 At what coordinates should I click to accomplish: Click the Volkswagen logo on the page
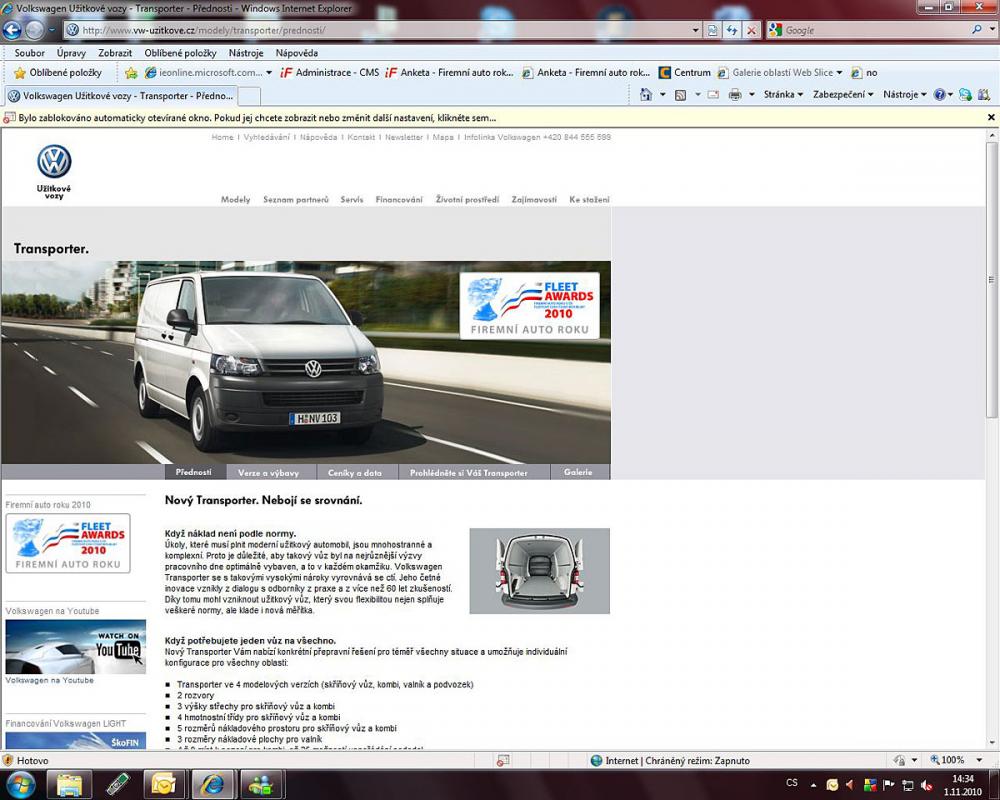click(54, 161)
